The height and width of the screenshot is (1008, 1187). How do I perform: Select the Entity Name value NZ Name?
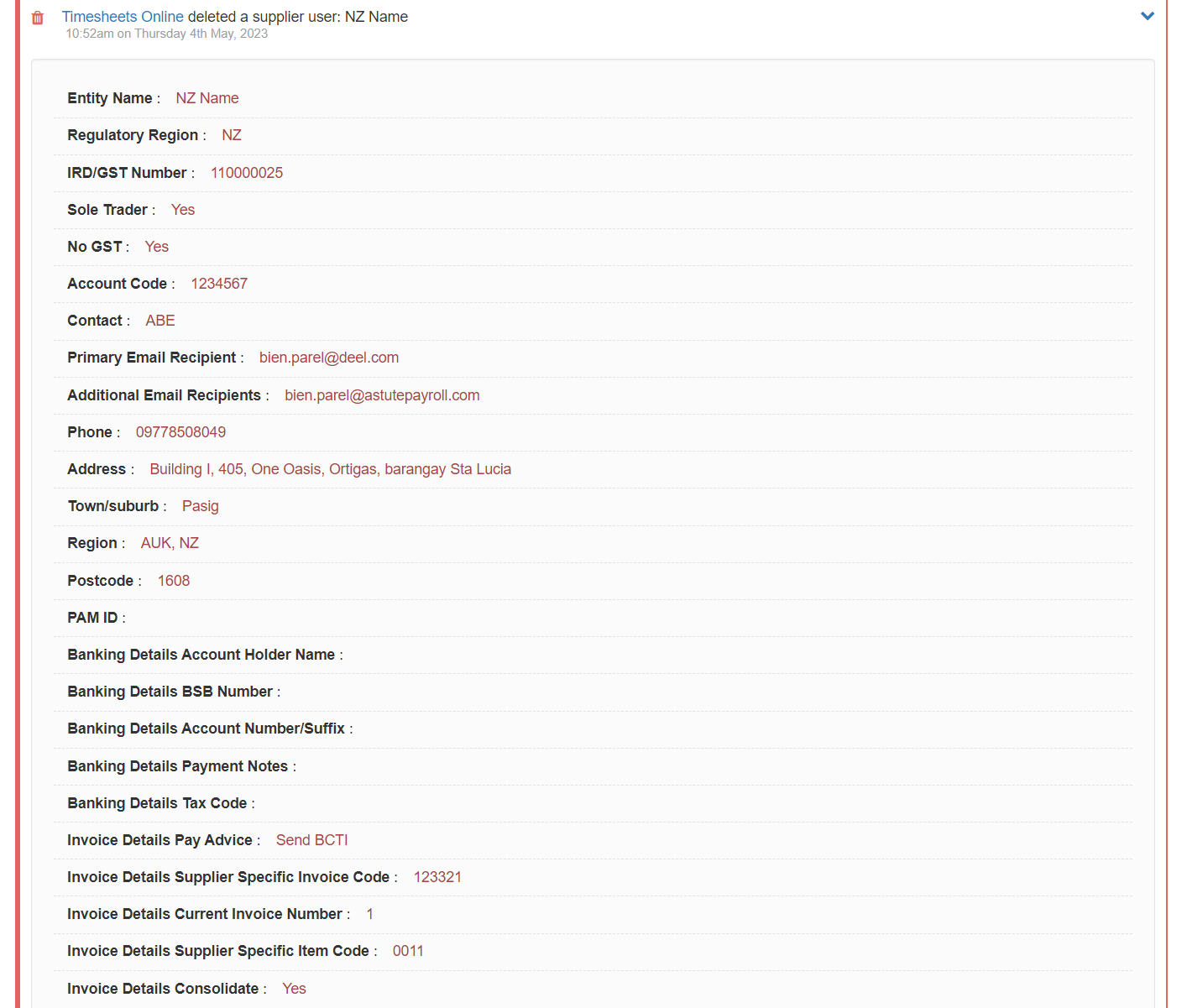click(x=207, y=98)
